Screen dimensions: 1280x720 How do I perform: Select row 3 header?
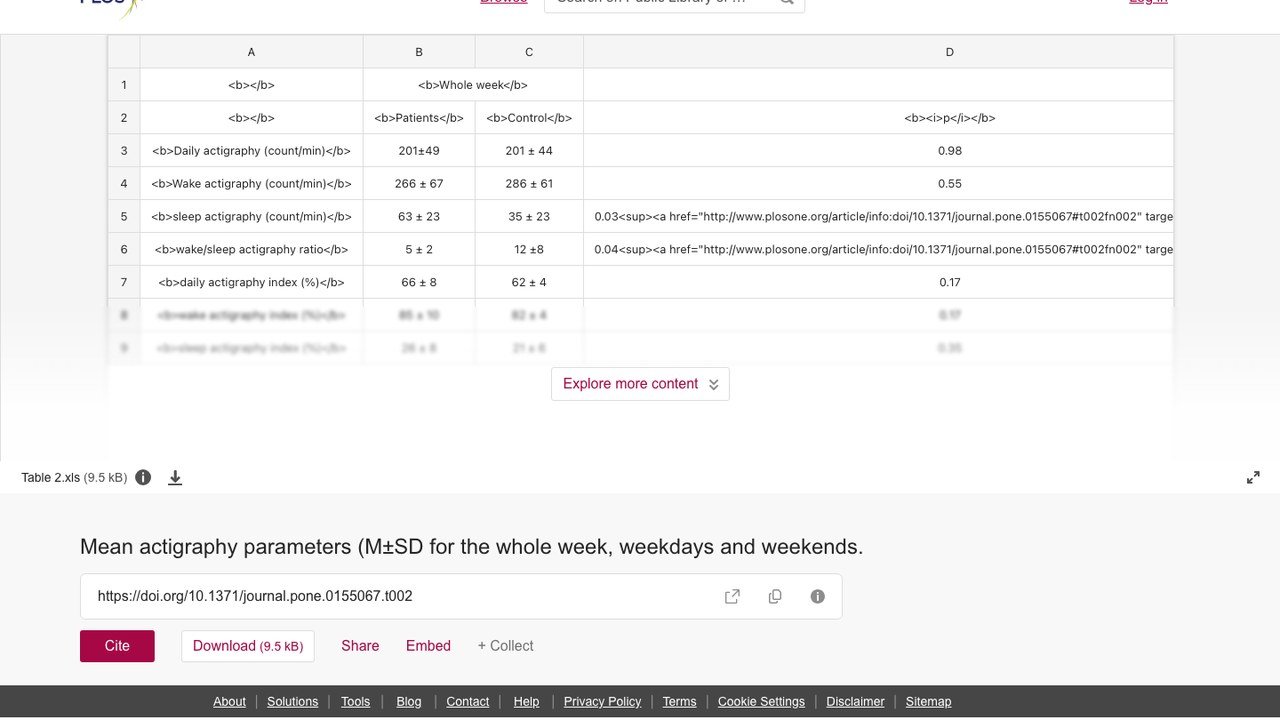tap(124, 151)
